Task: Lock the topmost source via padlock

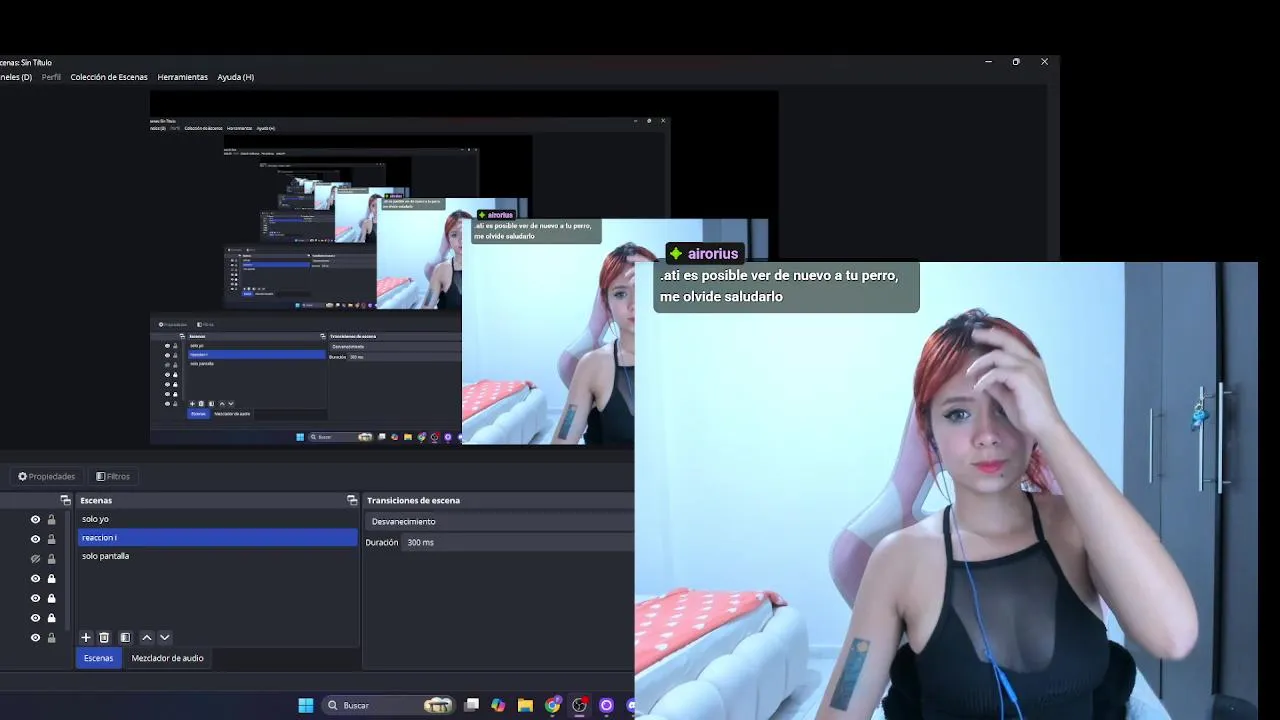Action: tap(52, 520)
